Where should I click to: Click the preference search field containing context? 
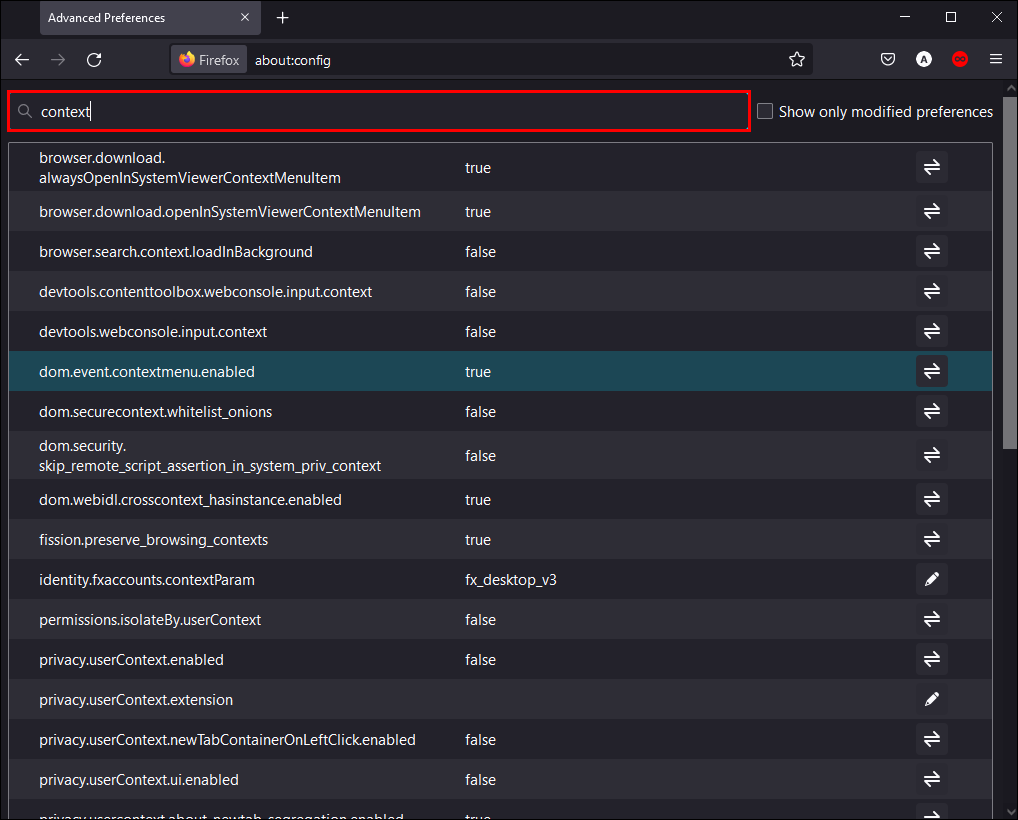click(x=380, y=112)
